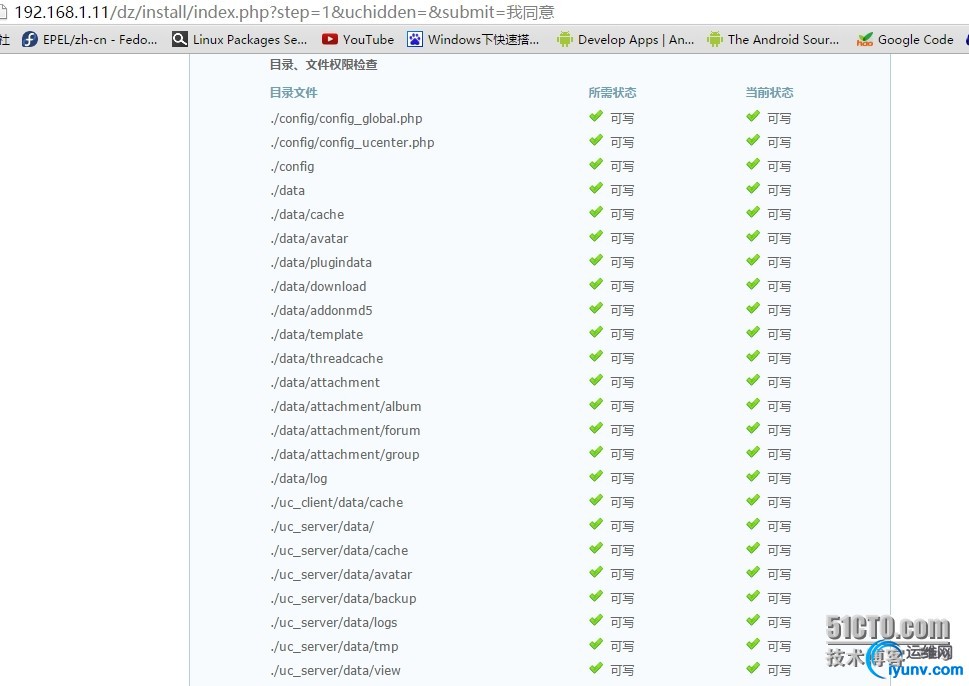This screenshot has height=686, width=969.
Task: Click the 当前状态 column header
Action: point(769,93)
